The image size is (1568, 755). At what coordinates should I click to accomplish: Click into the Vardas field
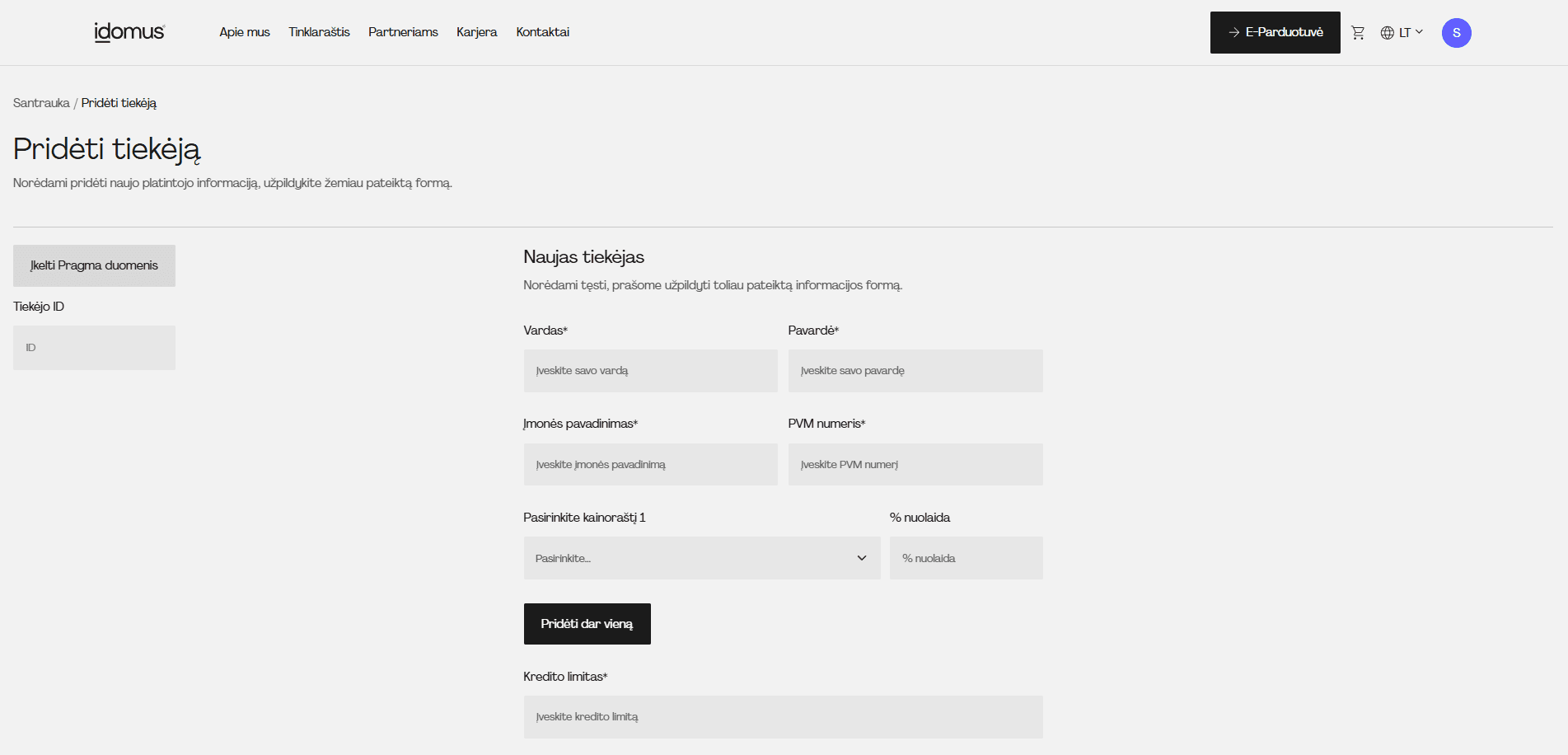[650, 371]
